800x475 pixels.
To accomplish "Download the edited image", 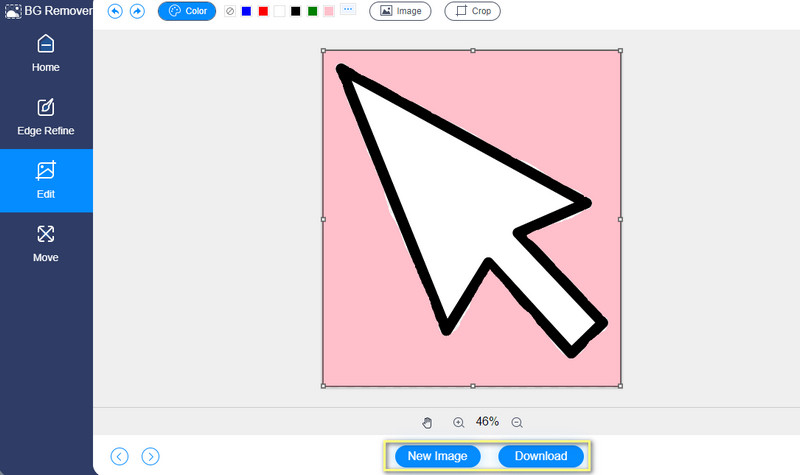I will coord(541,456).
